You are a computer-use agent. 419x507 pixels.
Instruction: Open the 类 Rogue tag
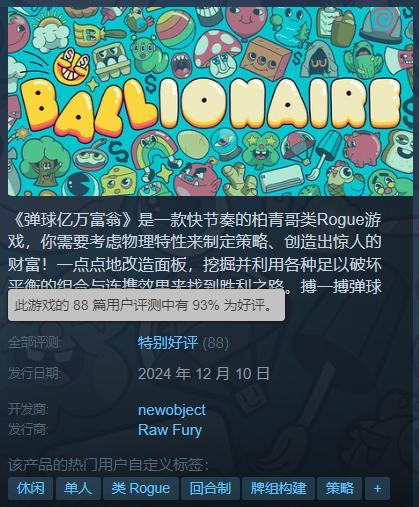pyautogui.click(x=141, y=488)
